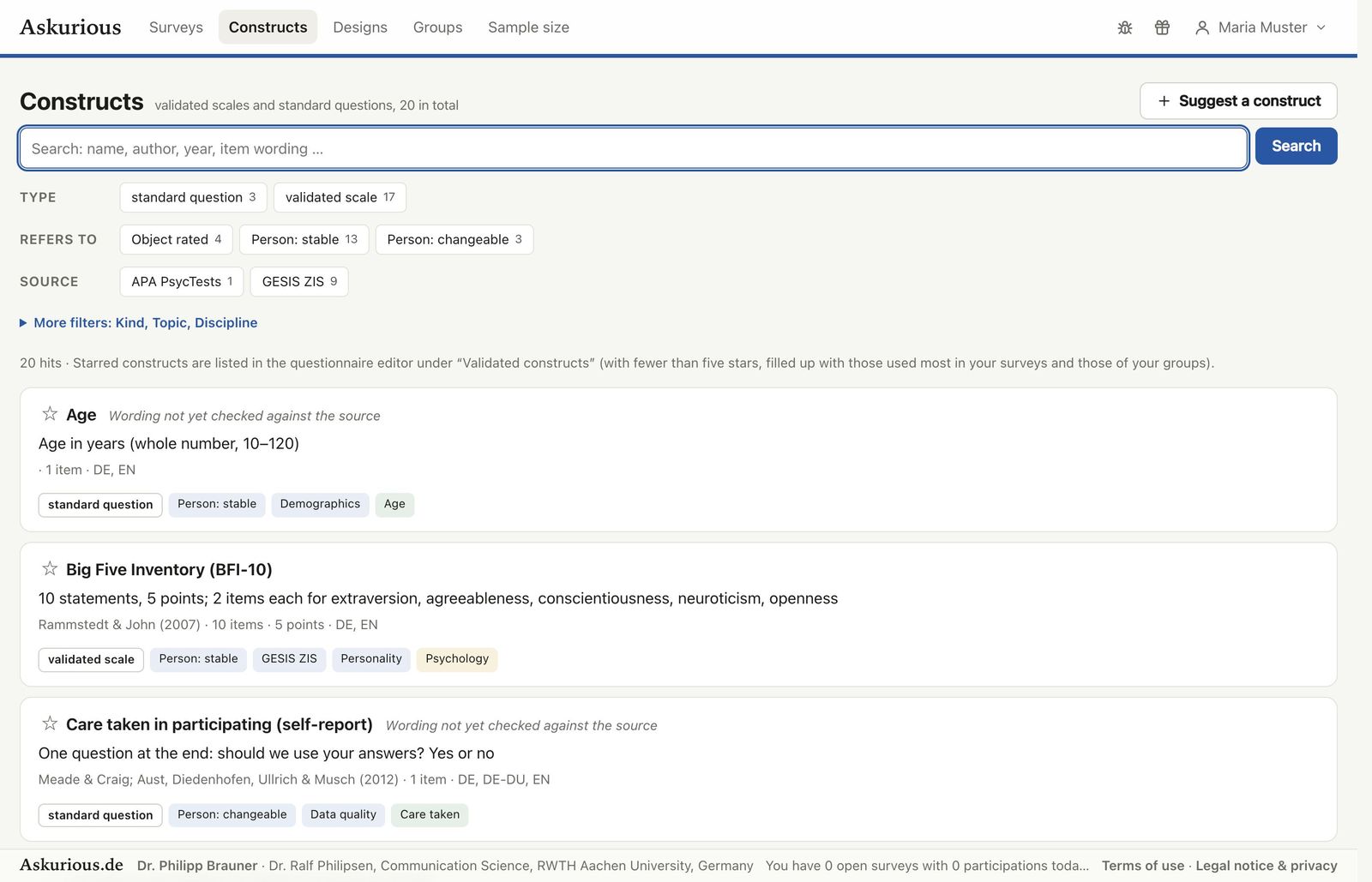
Task: Click the user profile icon
Action: (1202, 27)
